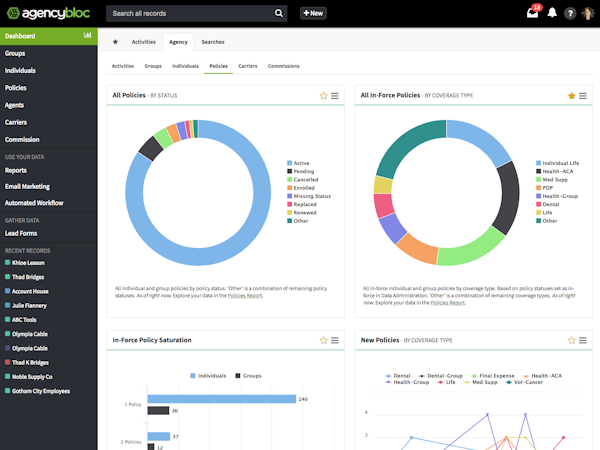Click the search magnifier icon
Screen dimensions: 600x450
tap(279, 13)
